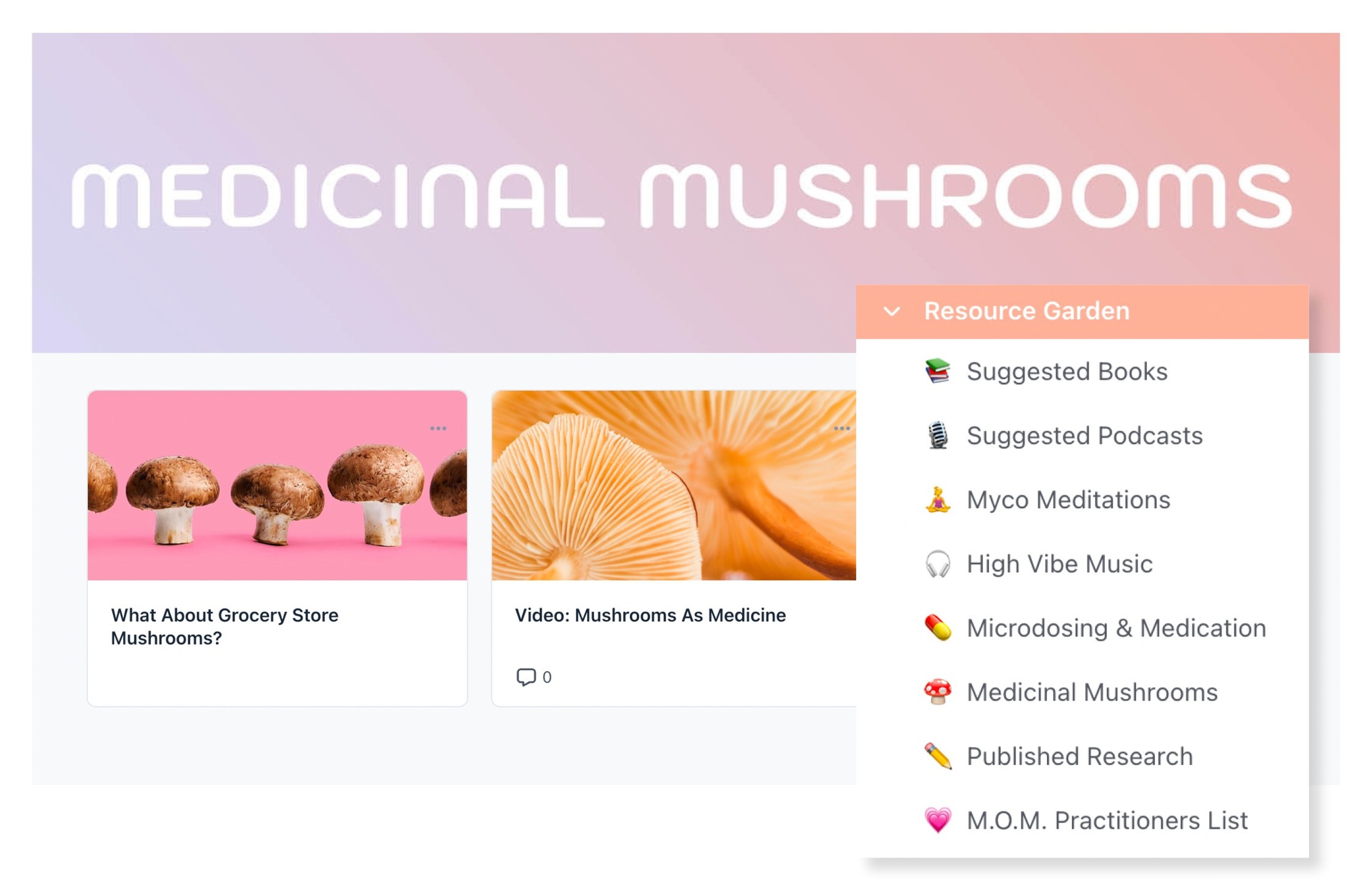This screenshot has height=888, width=1372.
Task: Open the brown mushrooms on pink thumbnail
Action: click(x=277, y=485)
